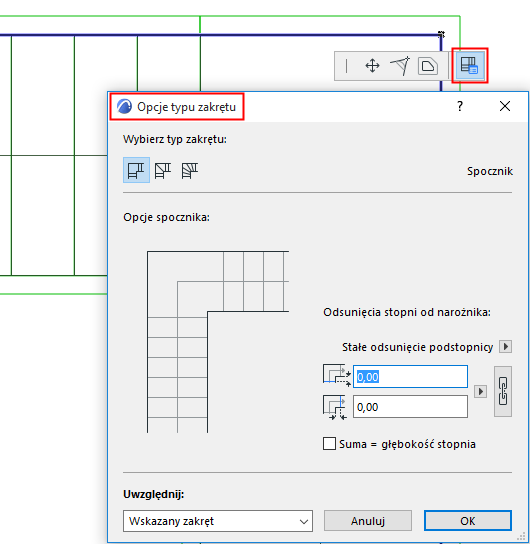Click the Opcje spocznika label

pyautogui.click(x=166, y=218)
